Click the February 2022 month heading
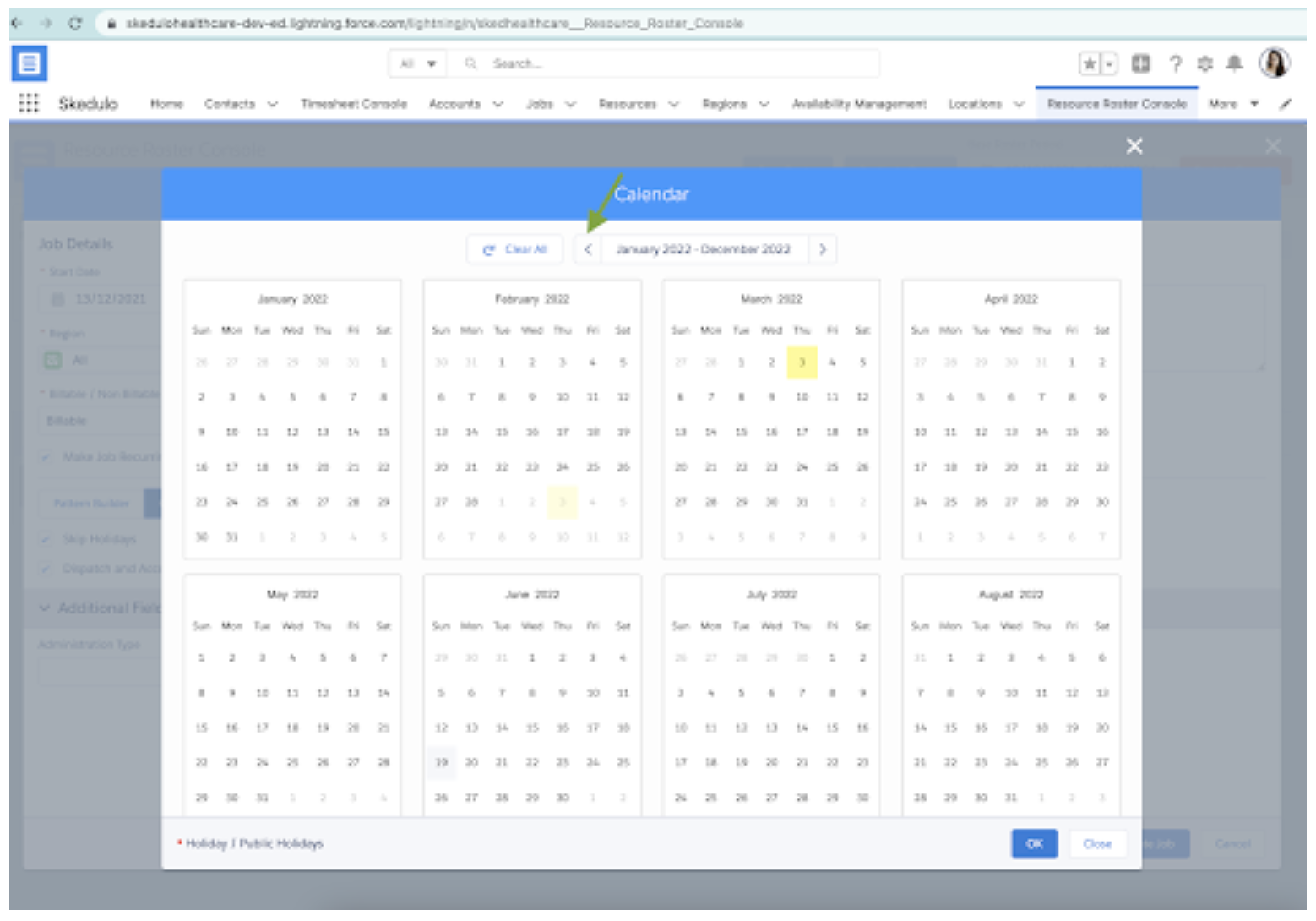 point(532,299)
